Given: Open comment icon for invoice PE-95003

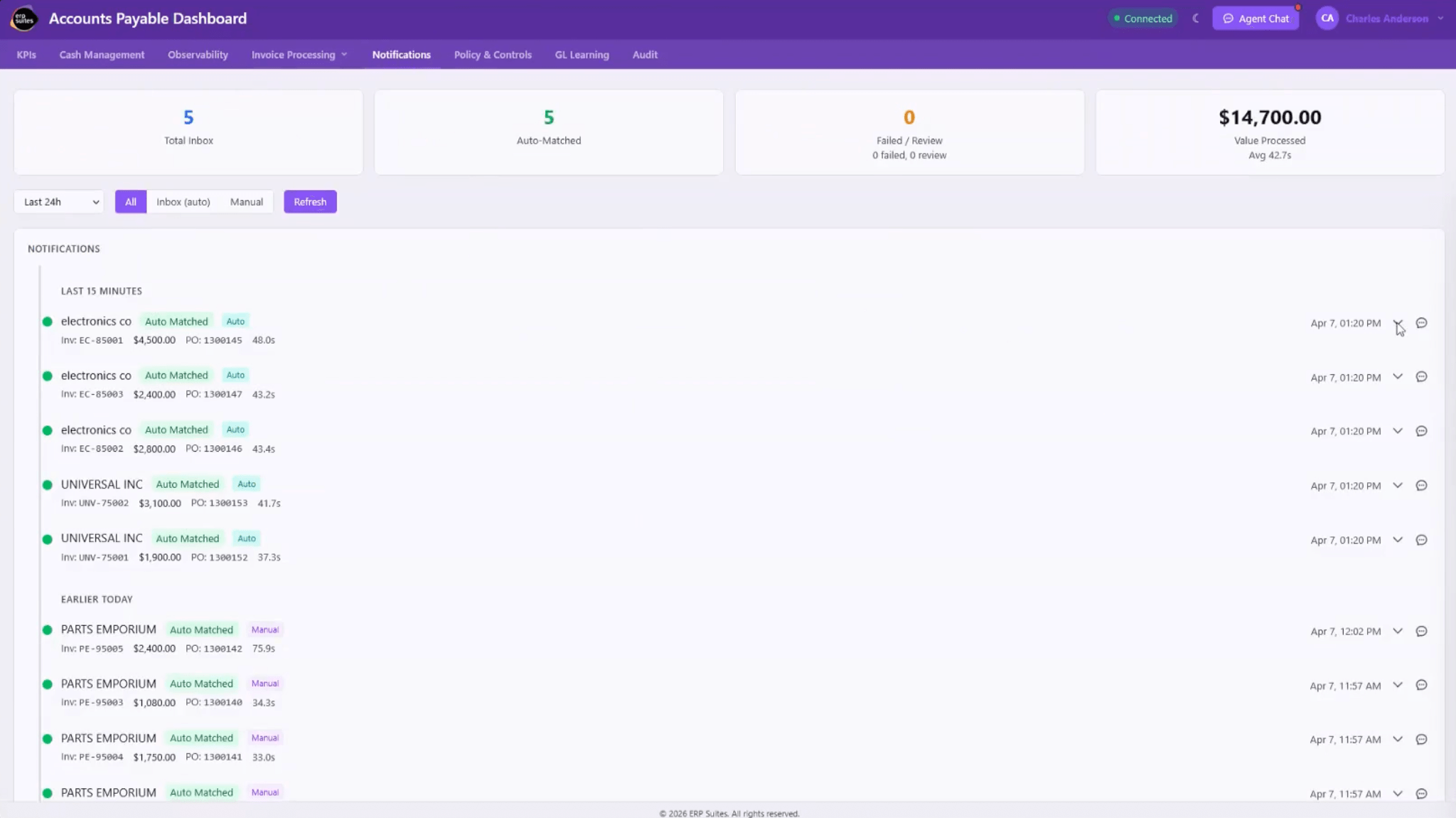Looking at the screenshot, I should pos(1421,686).
